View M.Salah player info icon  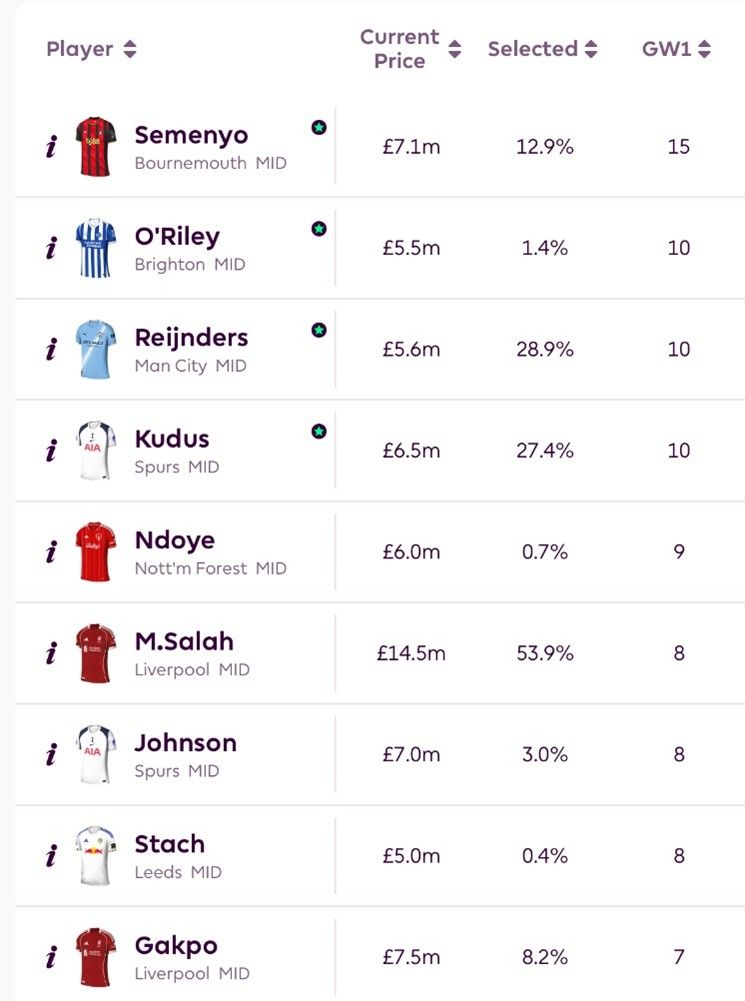click(51, 653)
